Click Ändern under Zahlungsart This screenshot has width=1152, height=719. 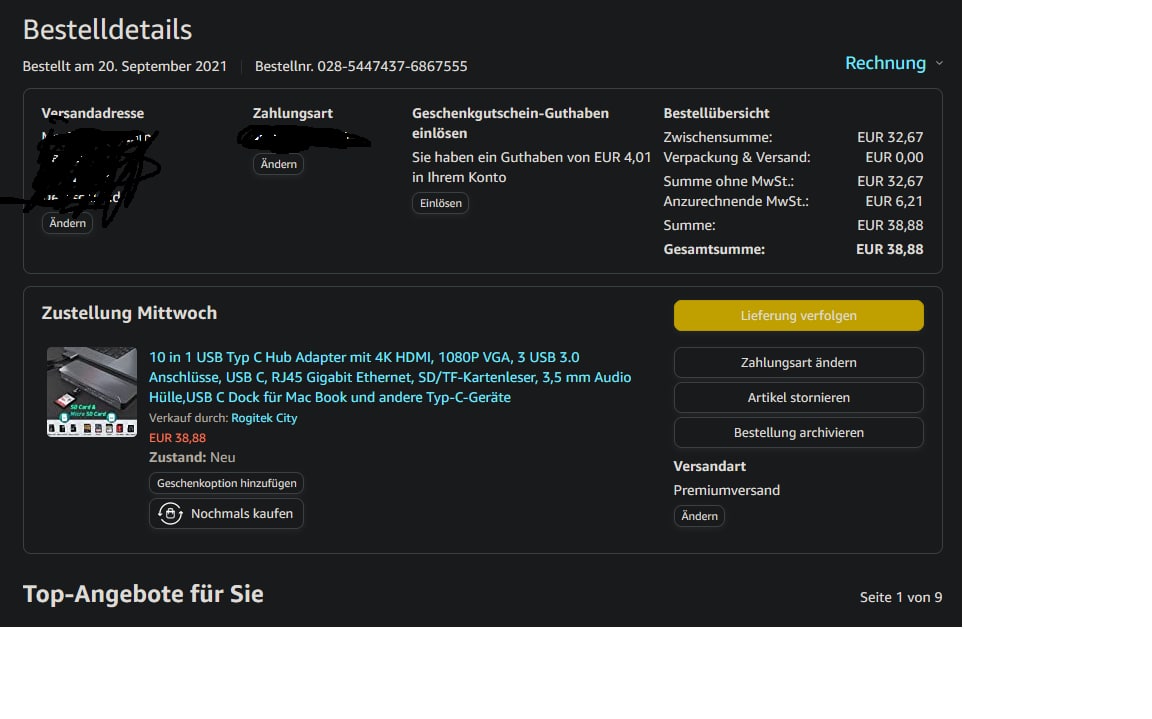(278, 164)
